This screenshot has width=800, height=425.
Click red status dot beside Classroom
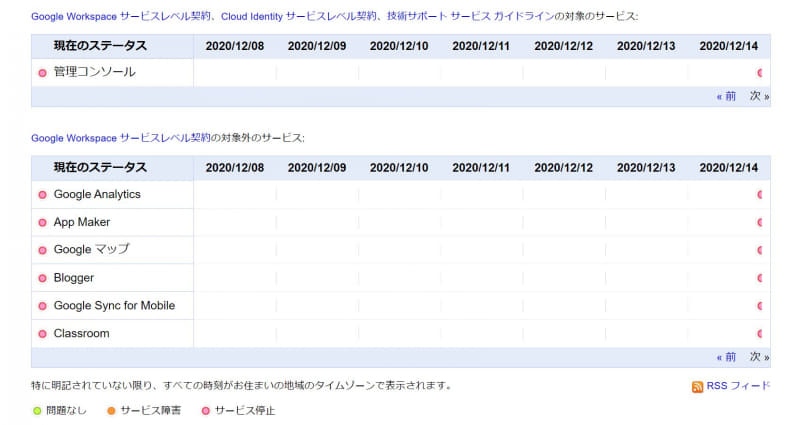[42, 334]
